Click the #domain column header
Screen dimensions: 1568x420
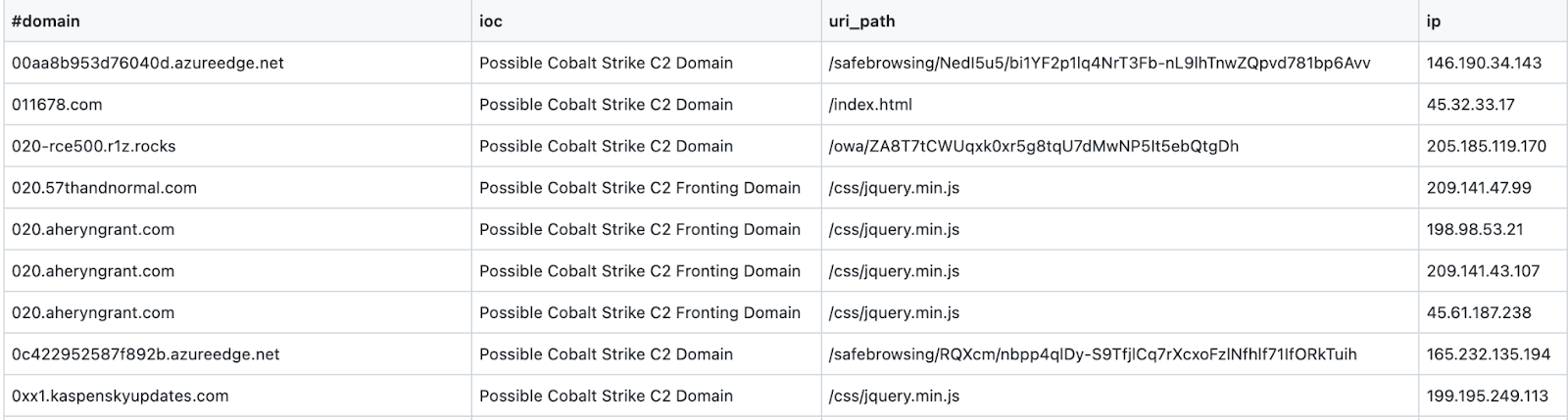tap(46, 21)
